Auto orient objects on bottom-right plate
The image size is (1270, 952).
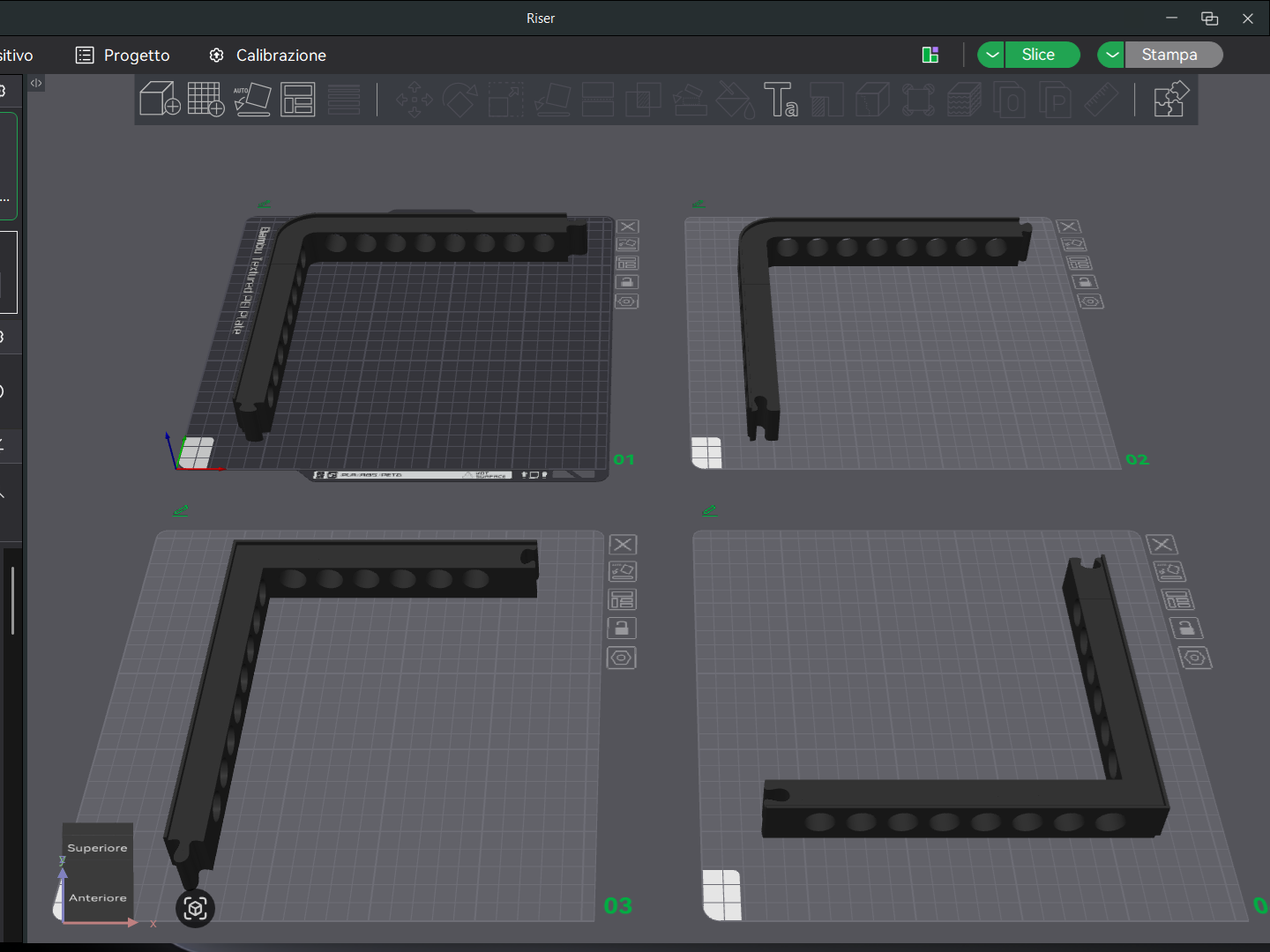tap(1169, 571)
